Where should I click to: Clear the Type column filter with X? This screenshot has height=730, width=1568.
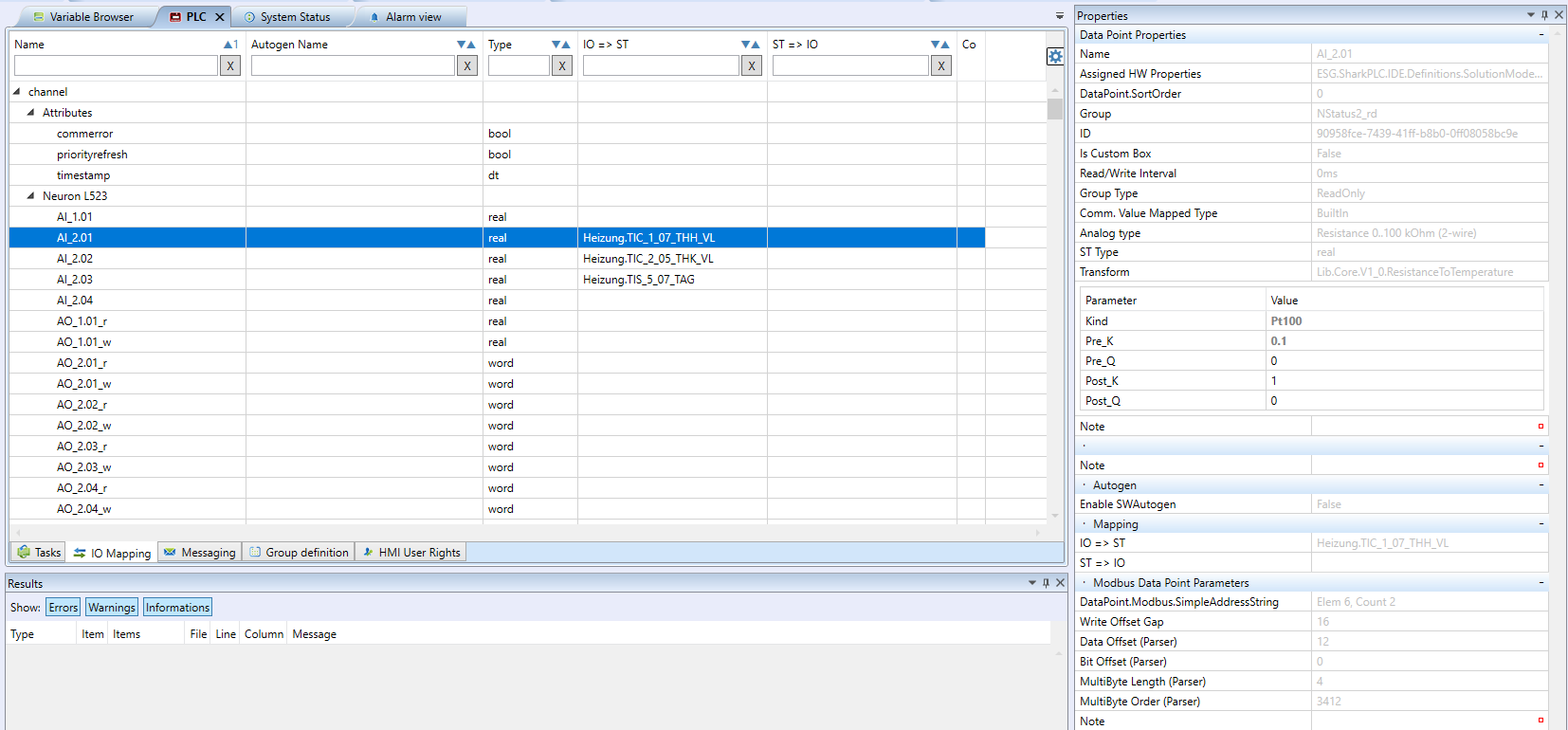(x=562, y=65)
